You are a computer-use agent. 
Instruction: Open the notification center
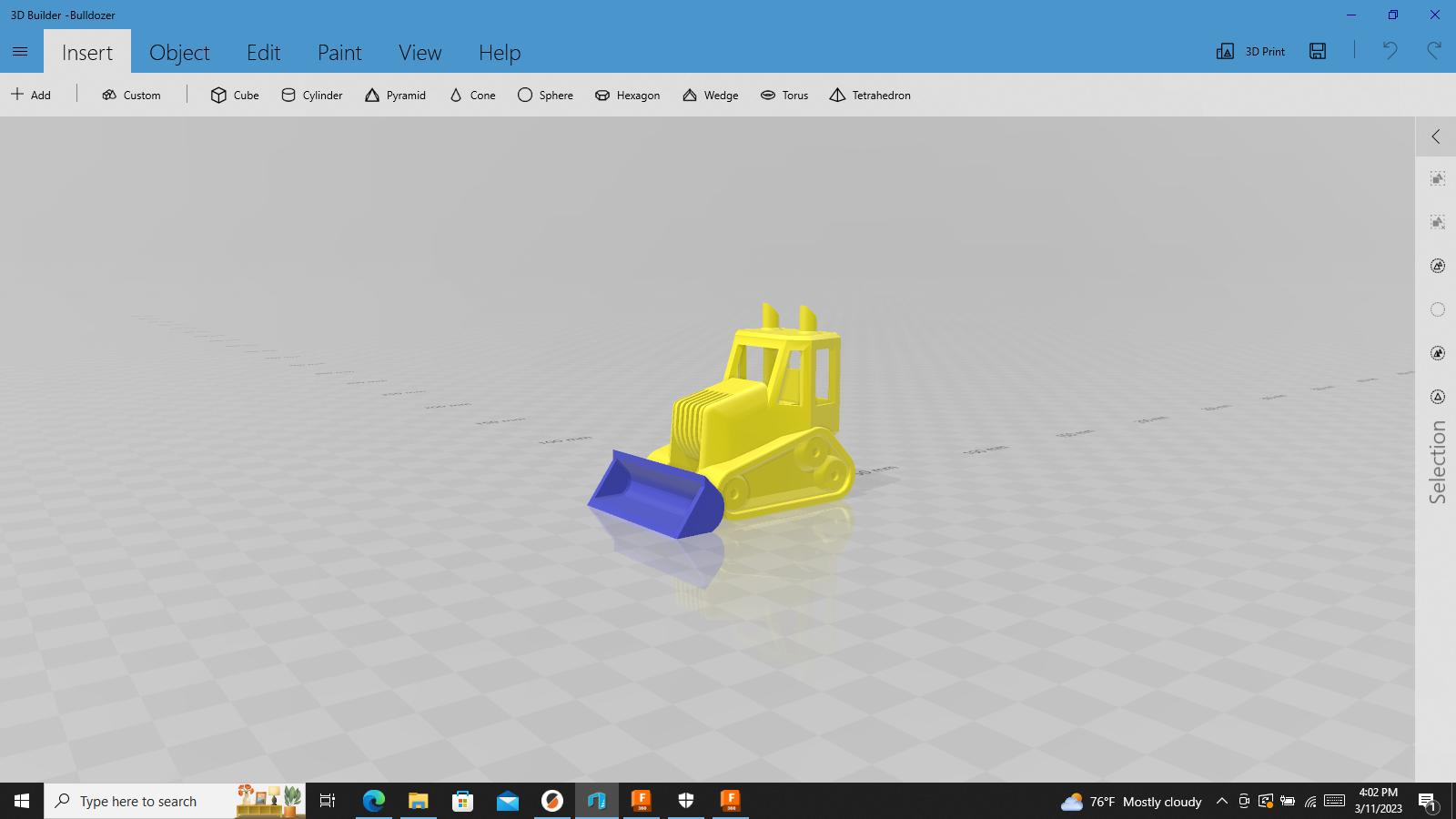(1428, 802)
